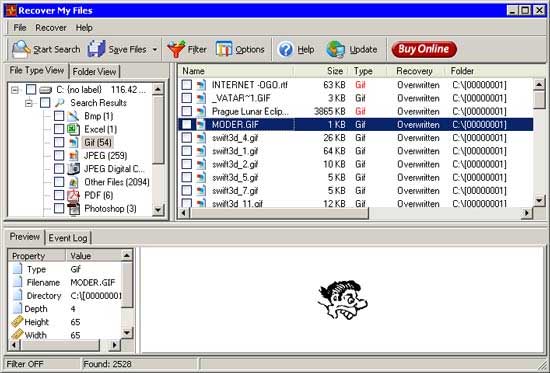
Task: Collapse the Search Results tree node
Action: point(29,104)
